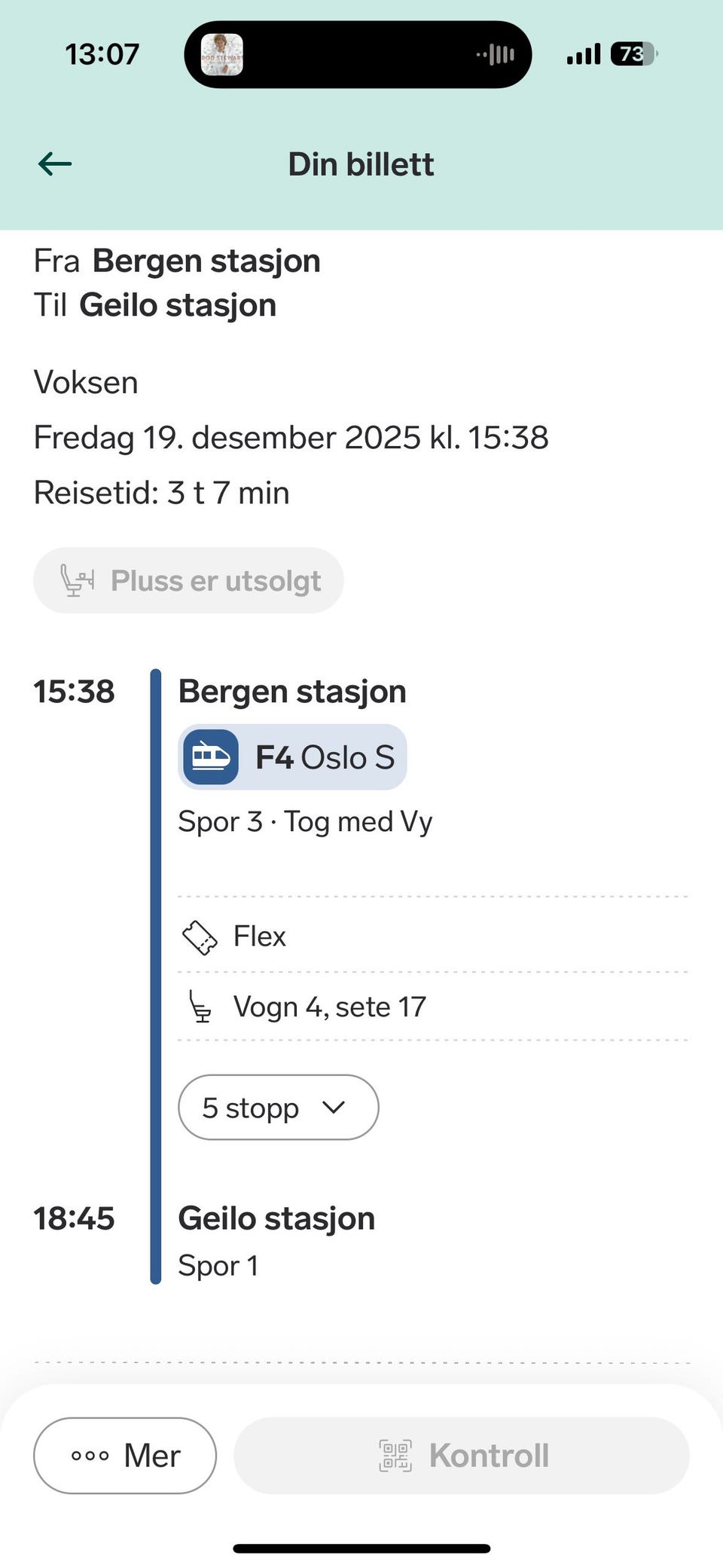Click the chevron next to 5 stopp
The height and width of the screenshot is (1568, 723).
(333, 1107)
